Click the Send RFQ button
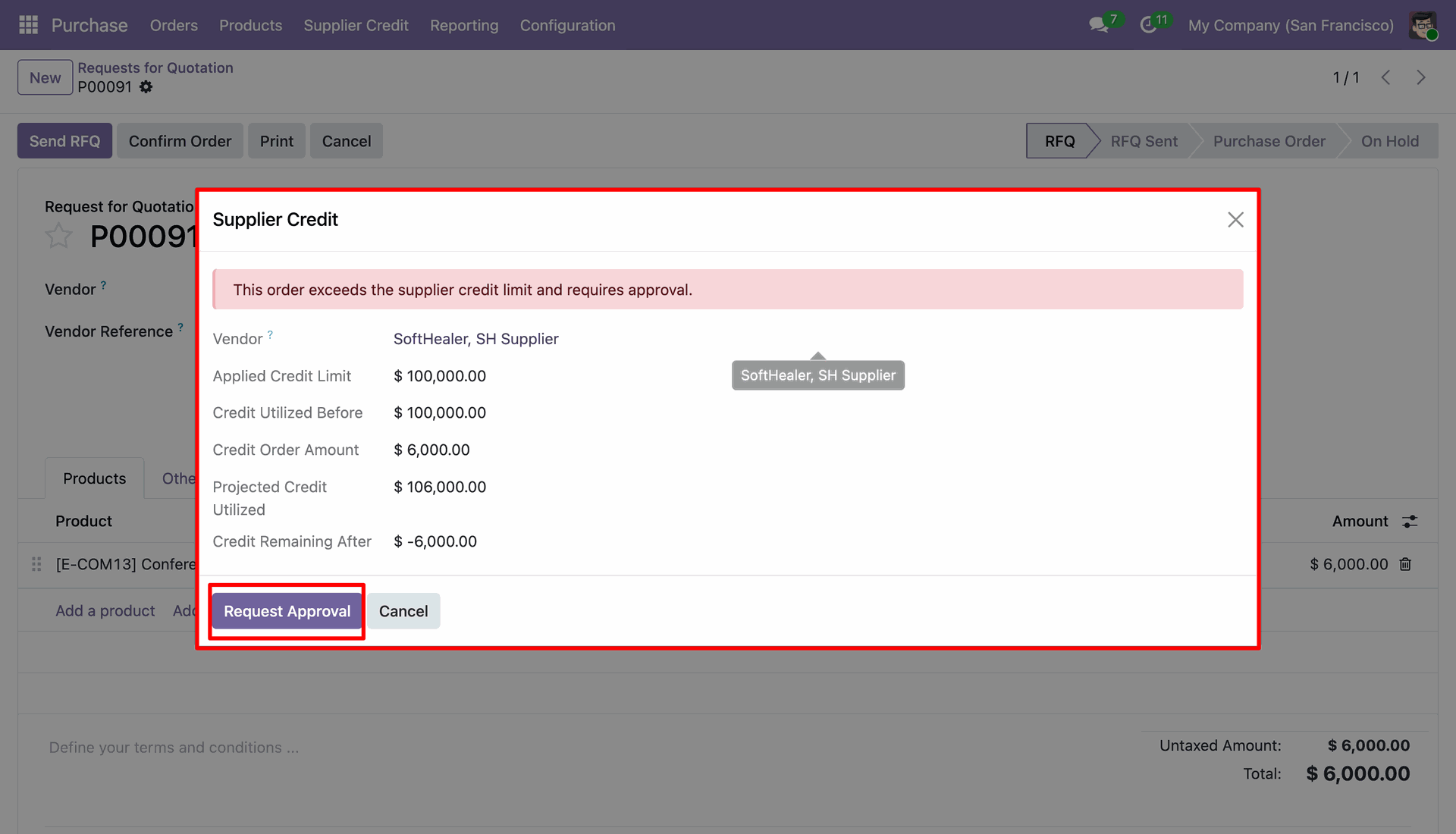This screenshot has height=834, width=1456. pos(64,141)
